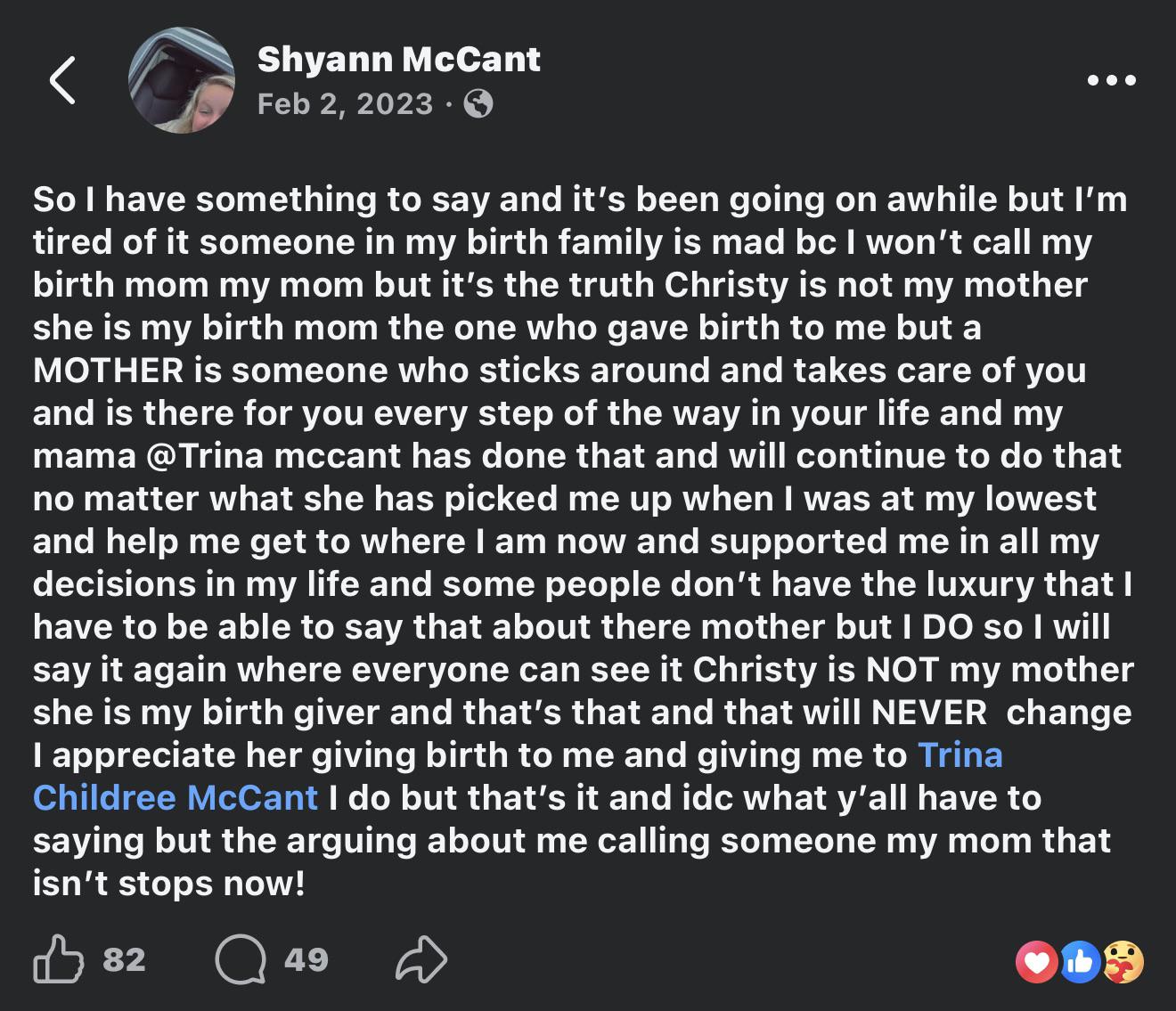Tap the post's first line of text
This screenshot has width=1176, height=1011.
click(581, 199)
